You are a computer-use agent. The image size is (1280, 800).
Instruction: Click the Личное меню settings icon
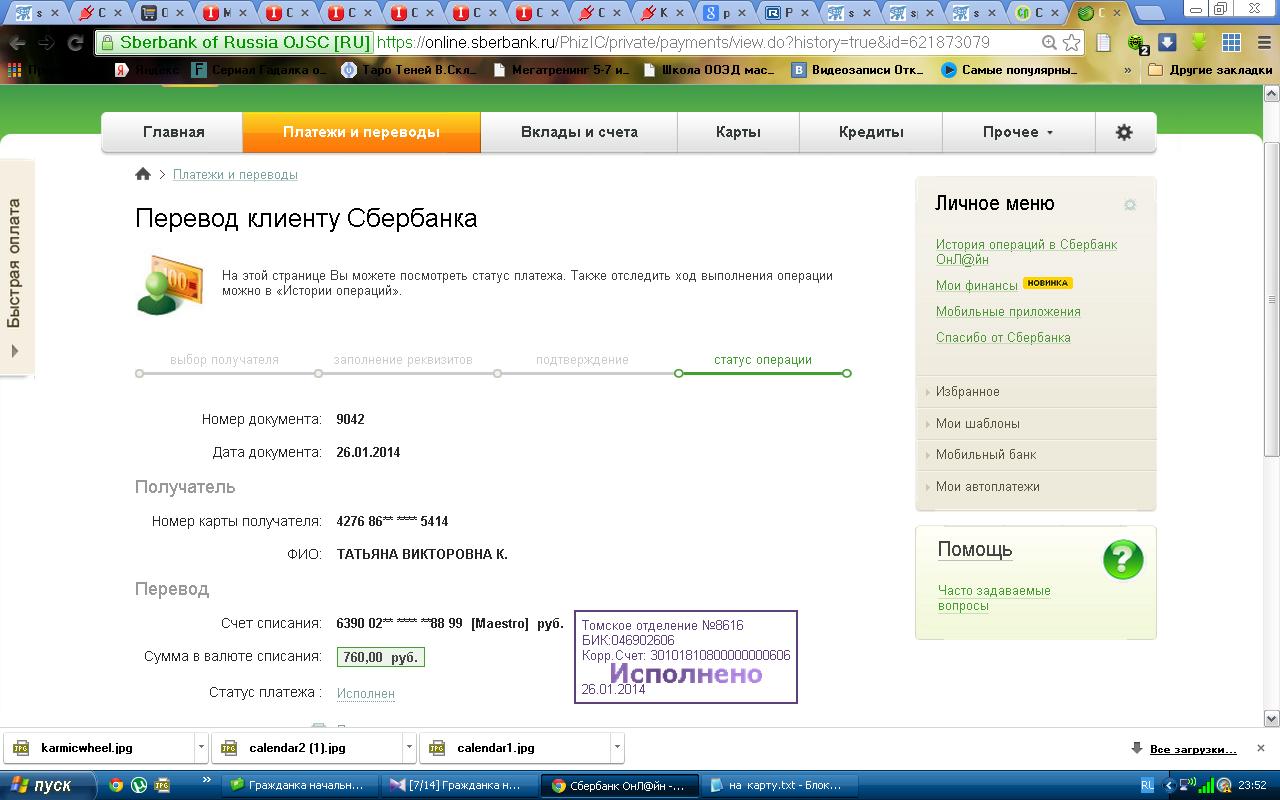(1130, 205)
